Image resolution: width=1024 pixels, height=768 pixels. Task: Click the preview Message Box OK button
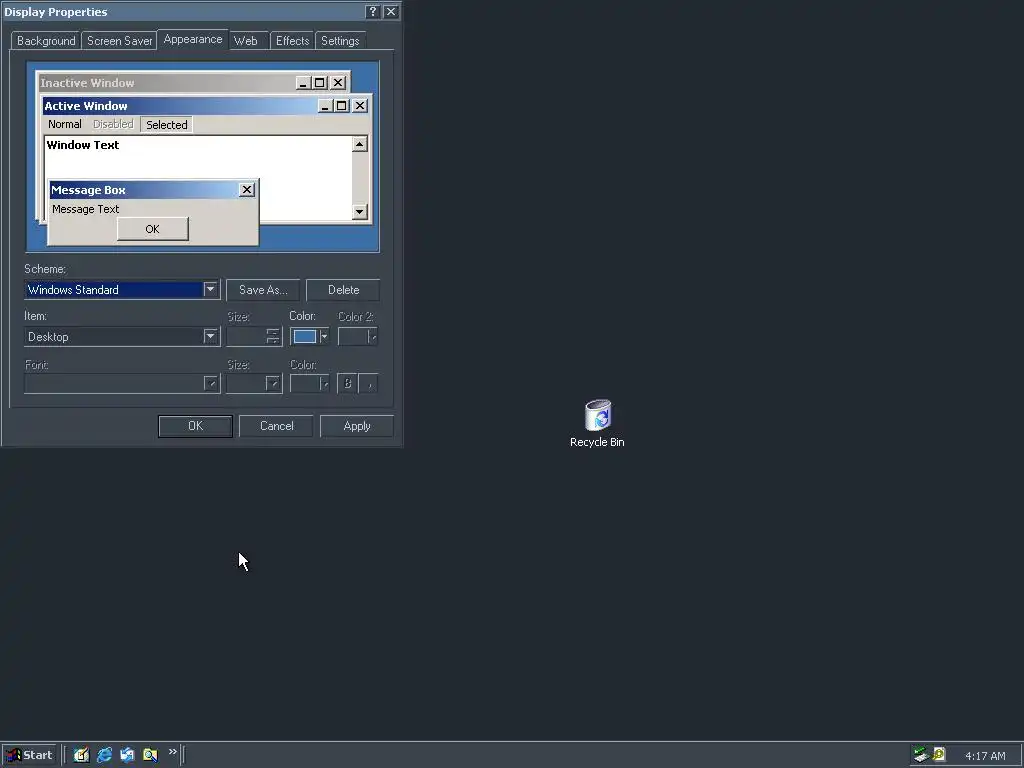click(x=153, y=229)
